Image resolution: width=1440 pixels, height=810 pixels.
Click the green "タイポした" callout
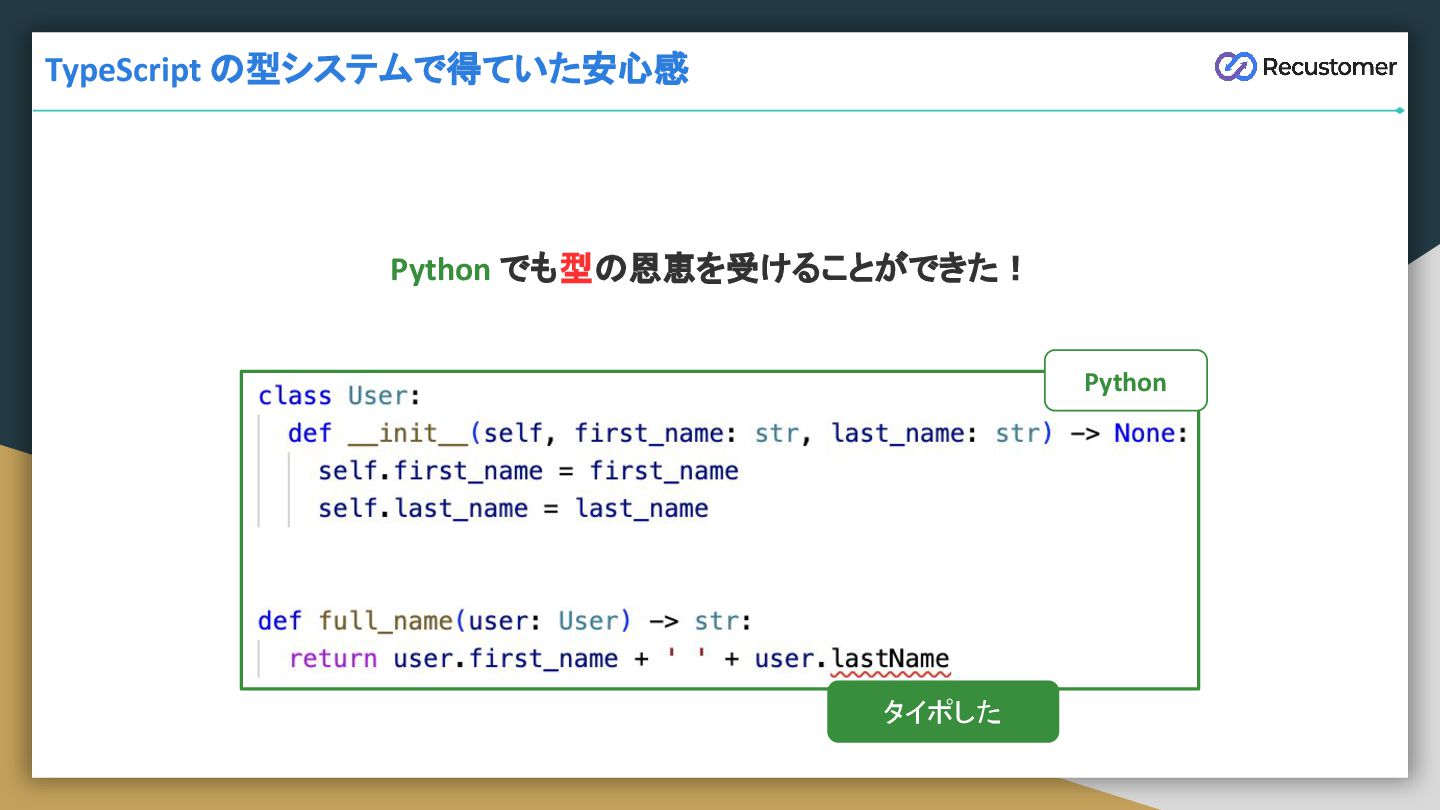coord(943,712)
